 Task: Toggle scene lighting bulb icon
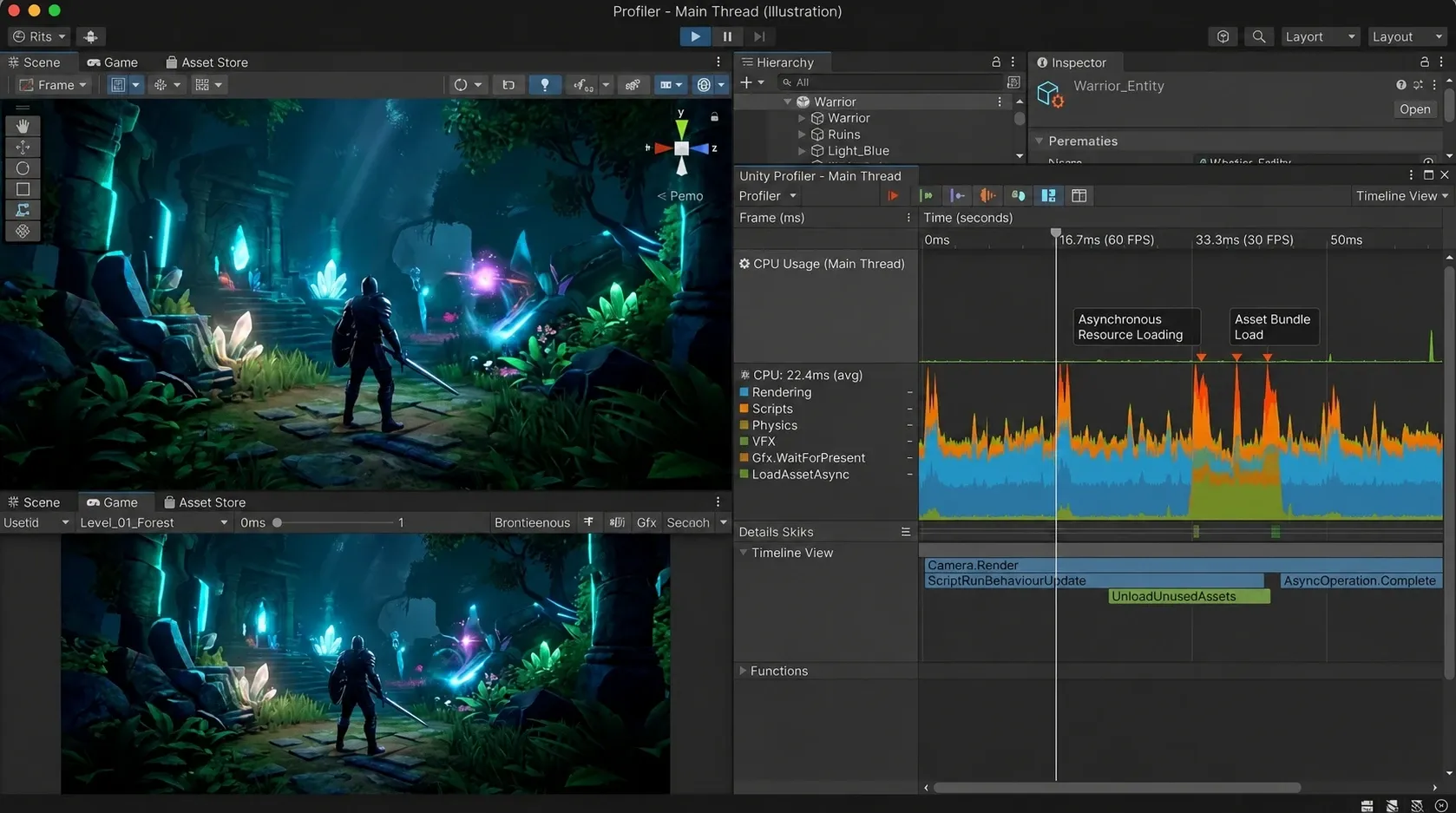pyautogui.click(x=545, y=85)
